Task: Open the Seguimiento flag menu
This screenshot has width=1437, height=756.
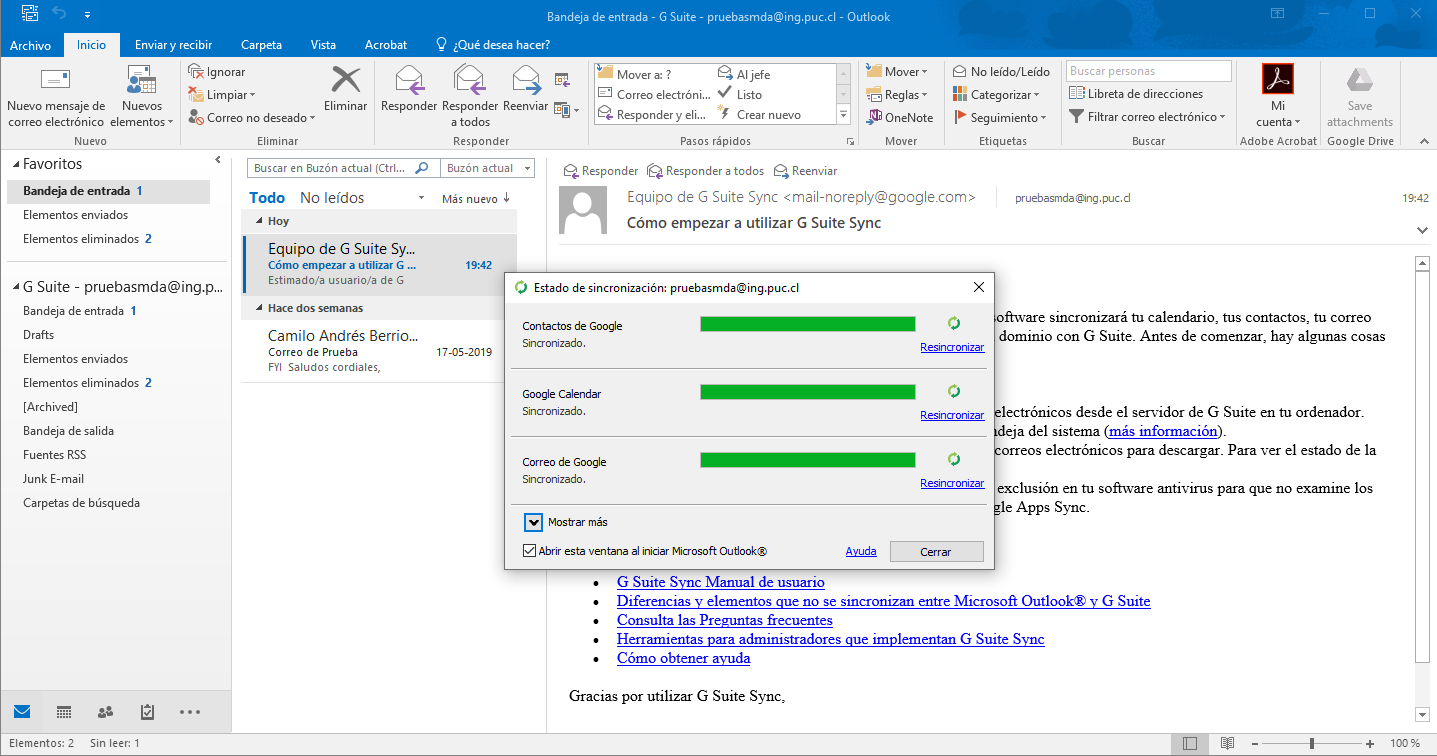Action: pos(999,118)
